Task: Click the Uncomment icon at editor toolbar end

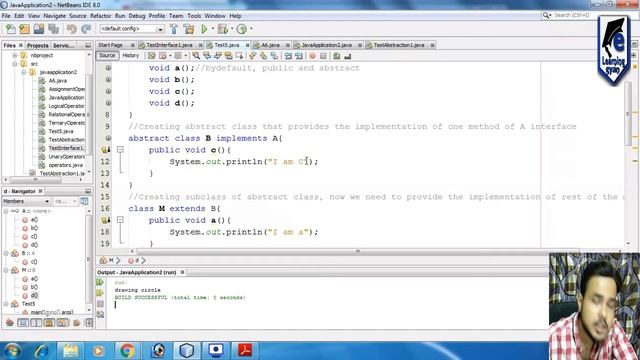Action: point(348,56)
